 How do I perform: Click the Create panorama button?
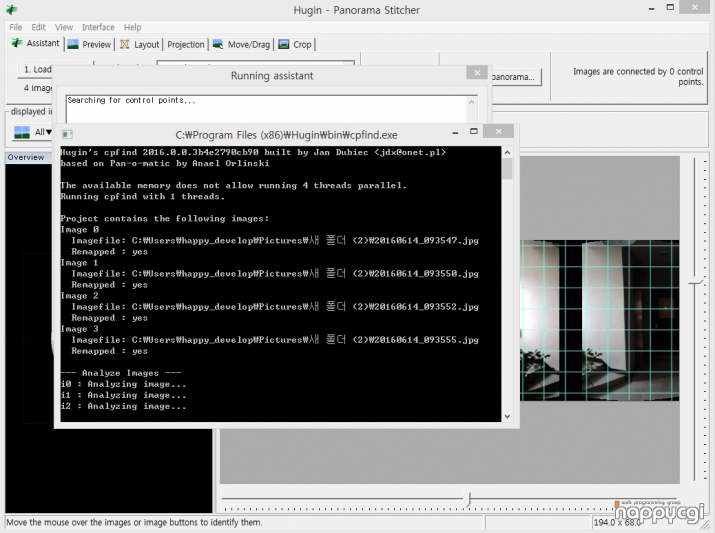516,77
